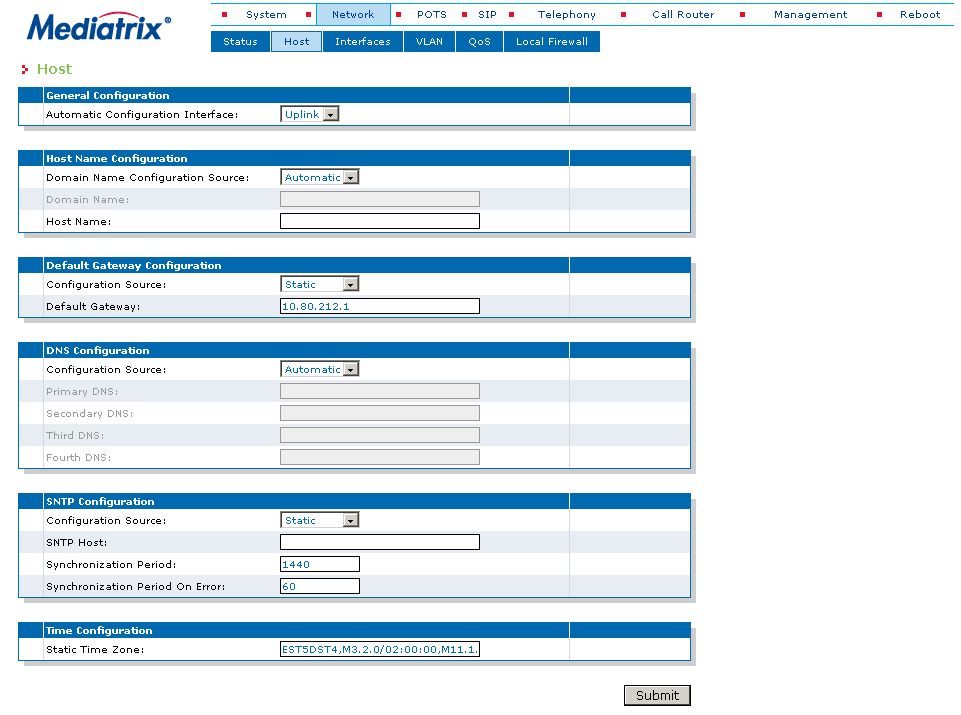Open Automatic Configuration Interface Uplink dropdown
The image size is (961, 715).
point(310,114)
